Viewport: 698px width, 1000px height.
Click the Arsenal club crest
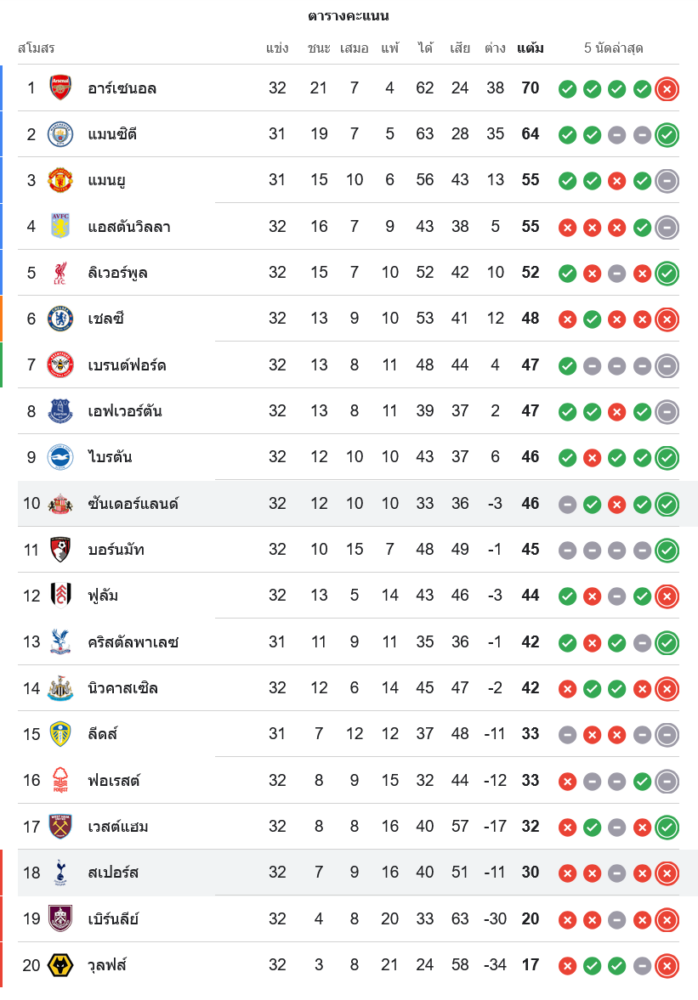61,88
